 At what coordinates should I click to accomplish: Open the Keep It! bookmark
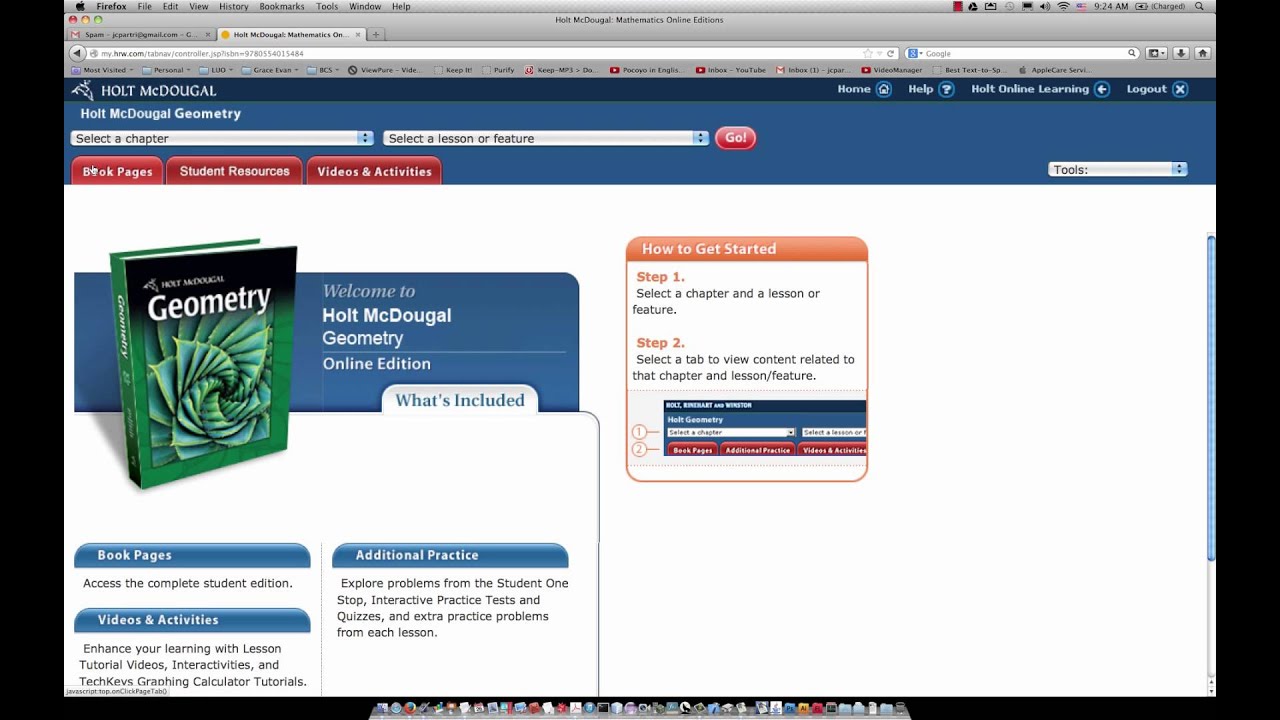pyautogui.click(x=453, y=70)
